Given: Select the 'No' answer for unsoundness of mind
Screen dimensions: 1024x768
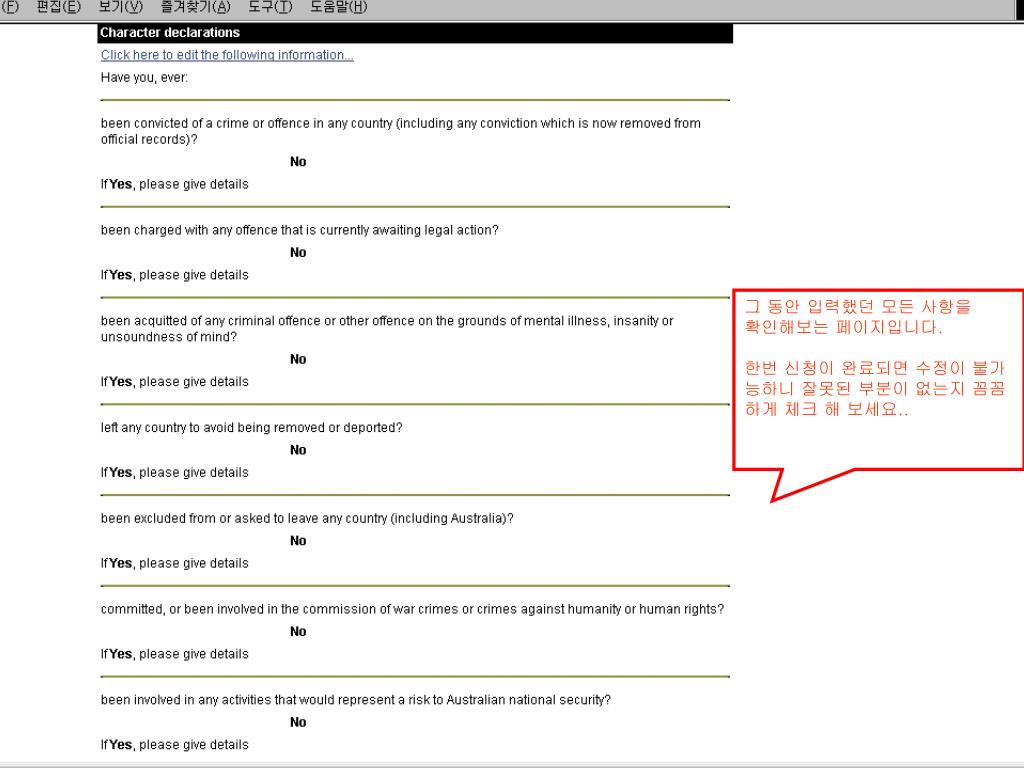Looking at the screenshot, I should coord(298,359).
